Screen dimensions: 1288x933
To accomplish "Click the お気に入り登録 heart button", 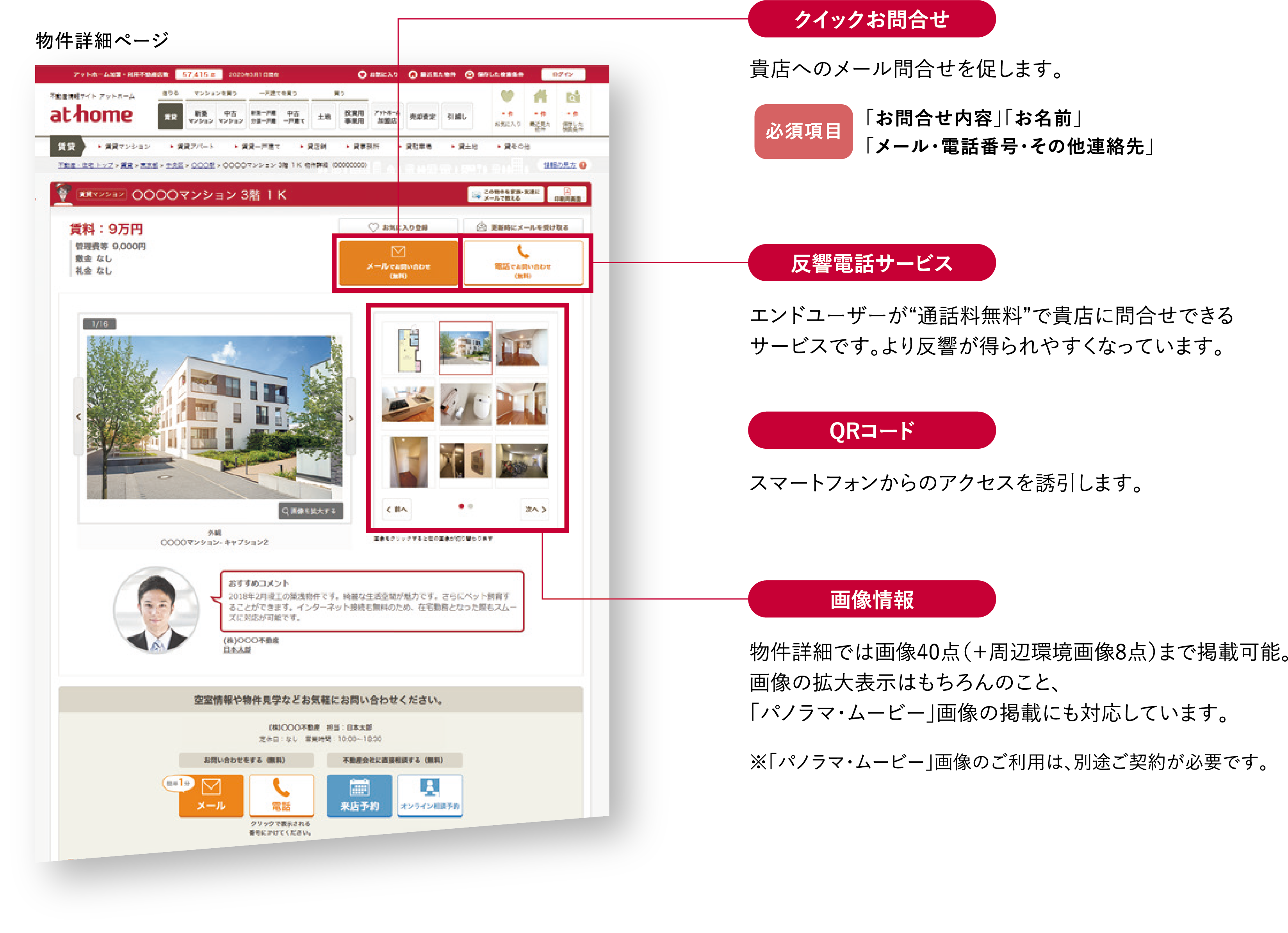I will coord(398,227).
